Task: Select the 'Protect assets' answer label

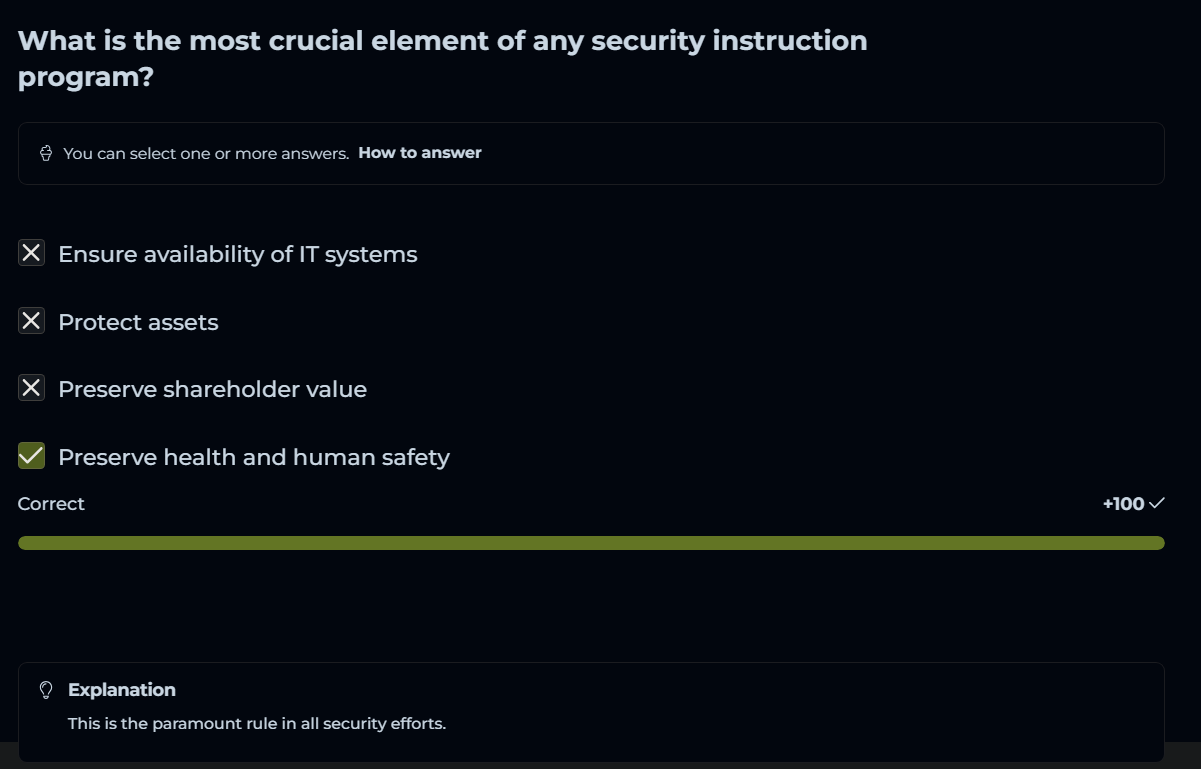Action: click(x=138, y=322)
